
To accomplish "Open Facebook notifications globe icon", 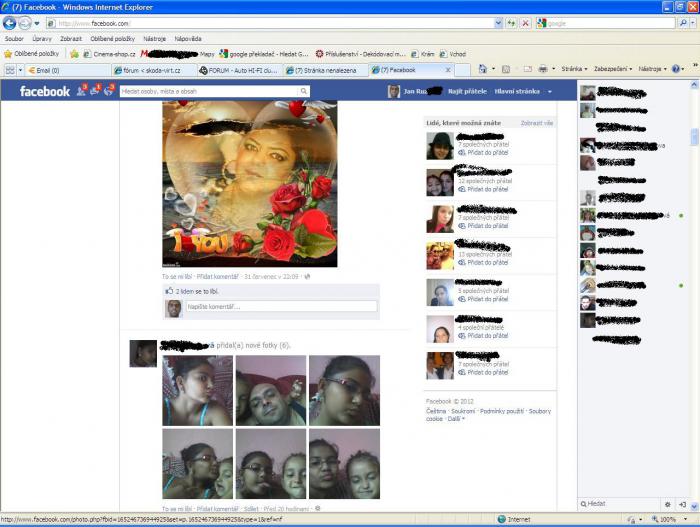I will pyautogui.click(x=107, y=91).
